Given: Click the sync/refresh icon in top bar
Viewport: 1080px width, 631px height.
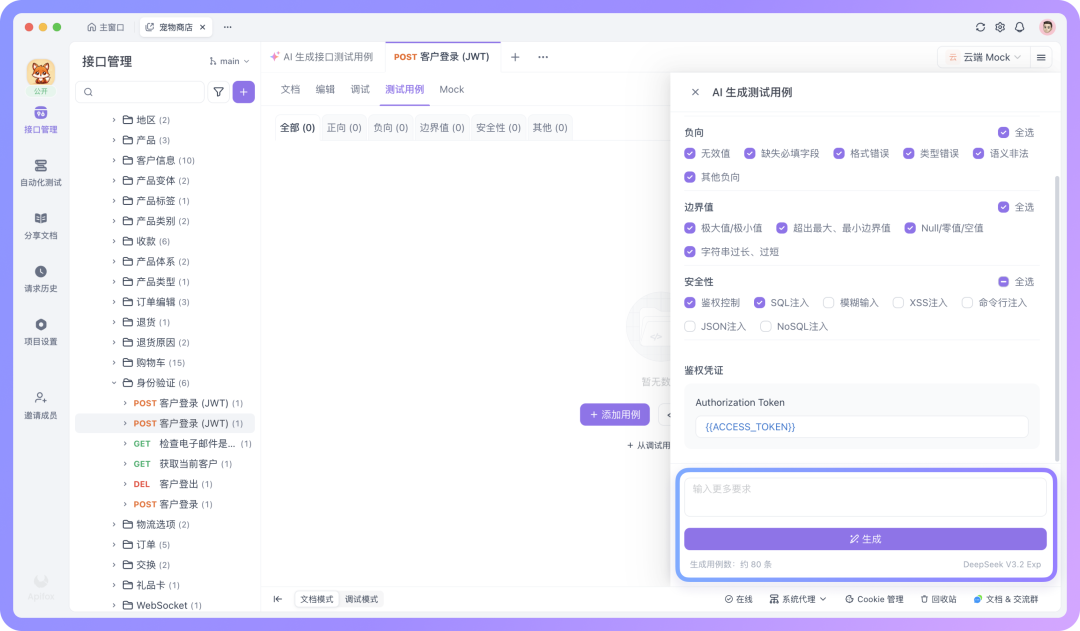Looking at the screenshot, I should 980,27.
